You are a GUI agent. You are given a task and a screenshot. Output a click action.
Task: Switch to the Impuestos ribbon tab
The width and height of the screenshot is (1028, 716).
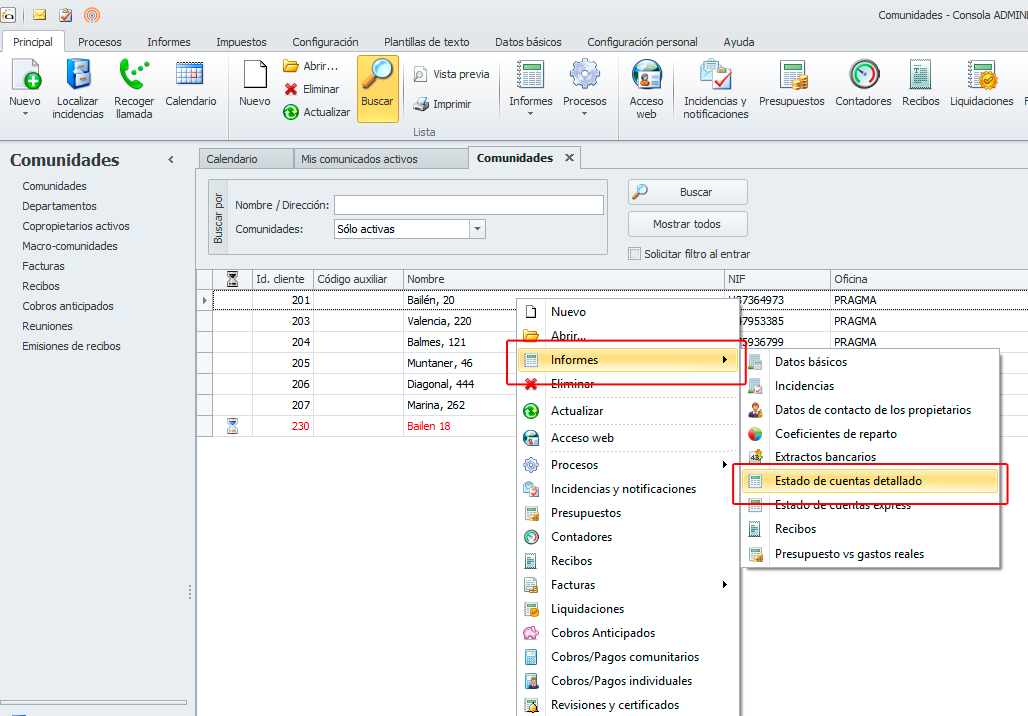click(241, 42)
